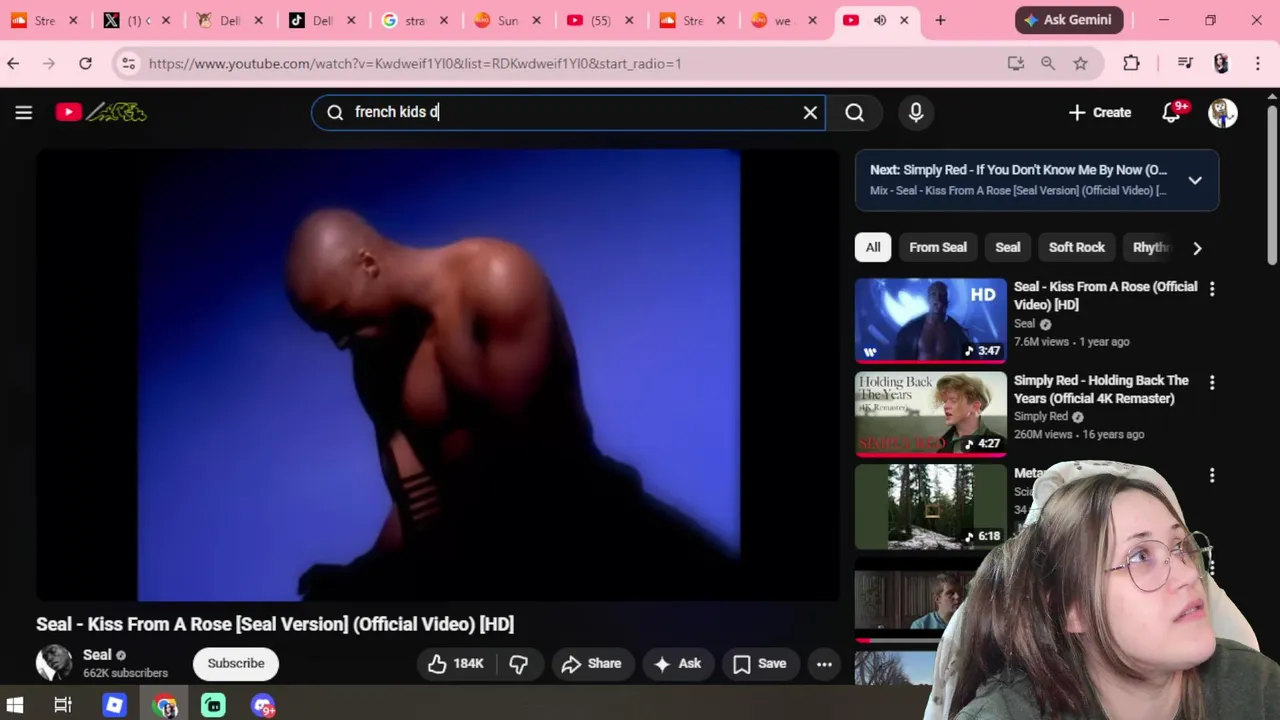Open options for Simply Red Holding Back
1280x720 pixels.
coord(1212,382)
